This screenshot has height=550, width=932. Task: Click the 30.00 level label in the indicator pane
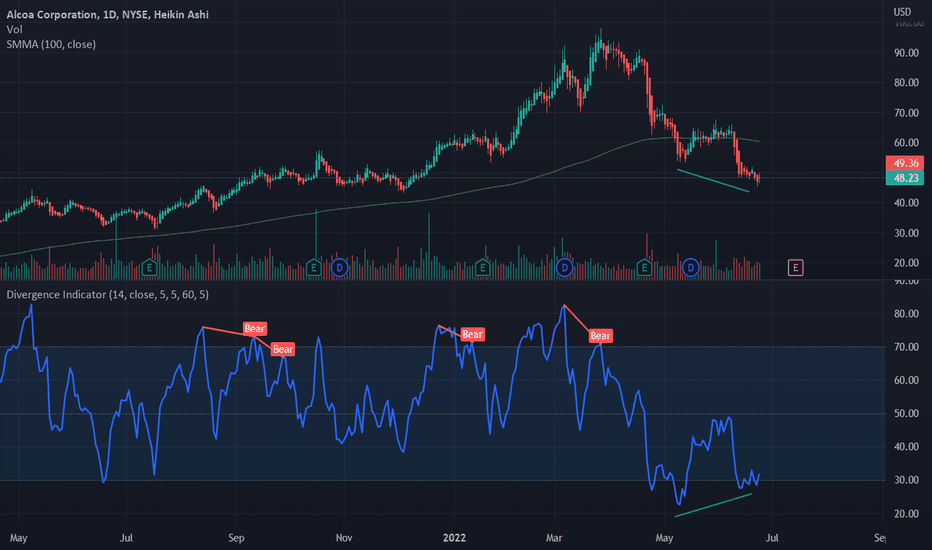pyautogui.click(x=906, y=480)
